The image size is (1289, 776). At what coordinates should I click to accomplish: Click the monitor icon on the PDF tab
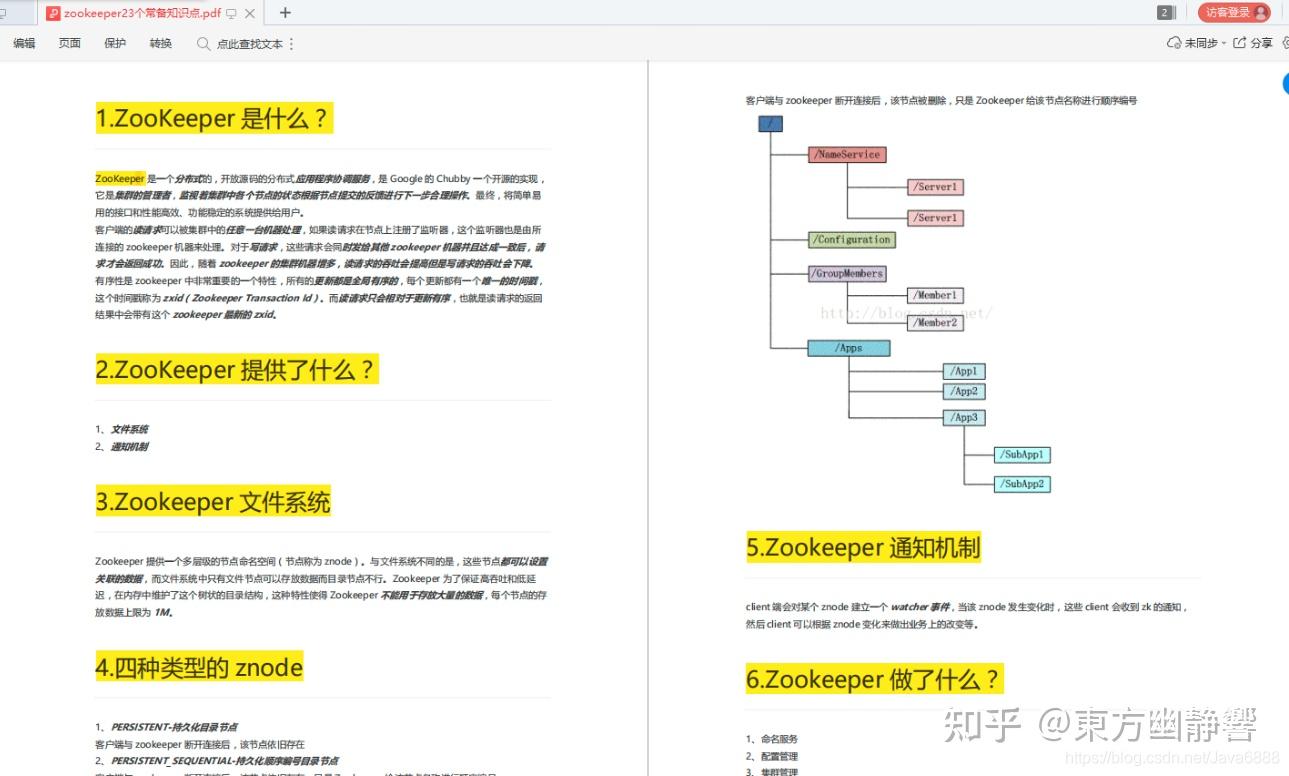click(x=231, y=14)
